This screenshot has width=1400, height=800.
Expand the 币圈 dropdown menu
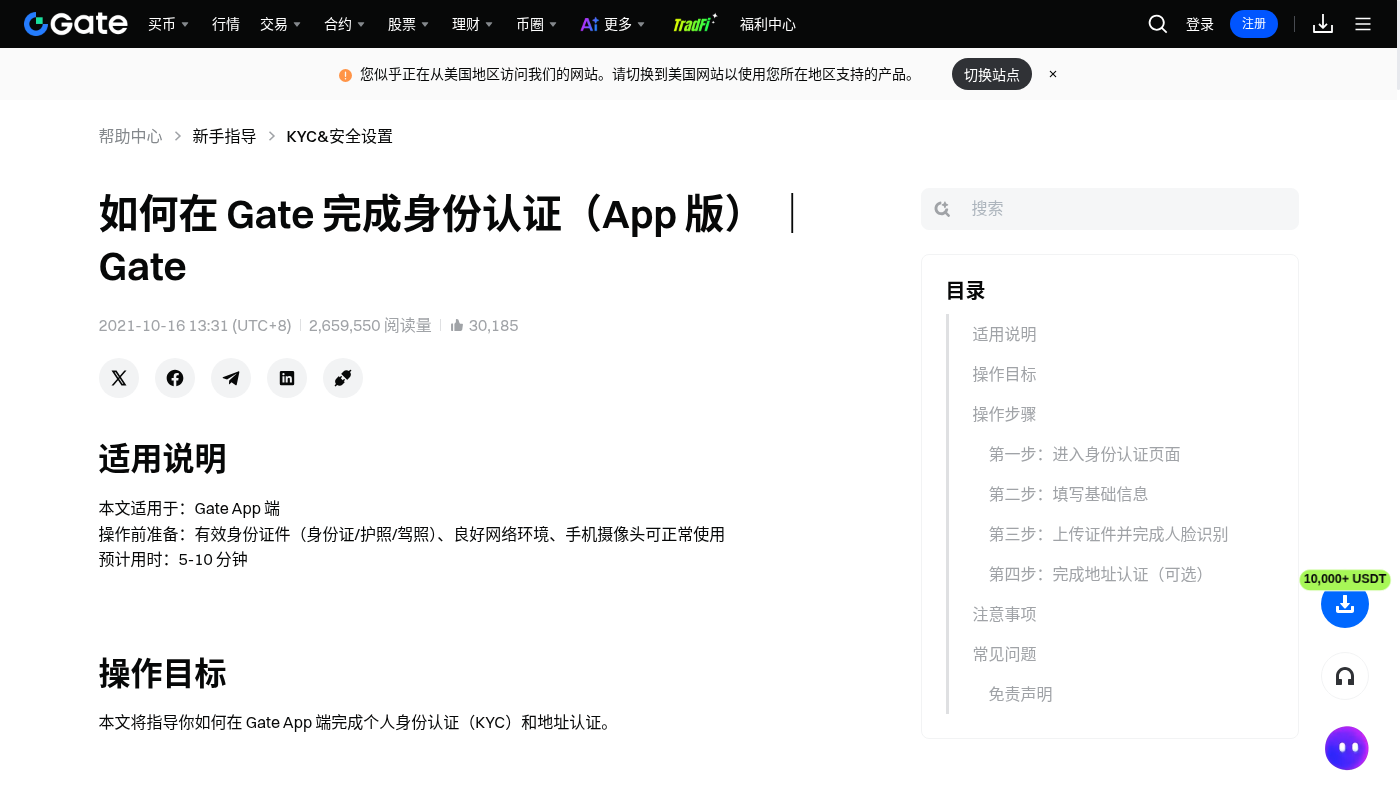pyautogui.click(x=537, y=24)
